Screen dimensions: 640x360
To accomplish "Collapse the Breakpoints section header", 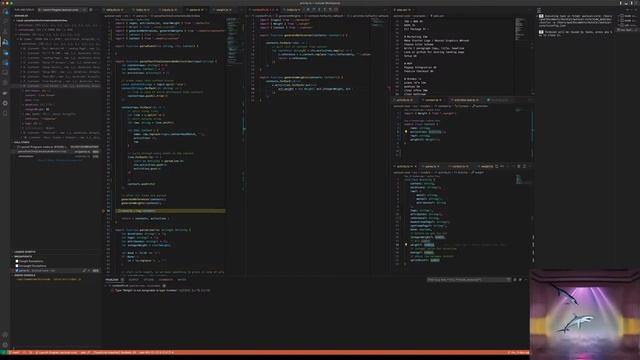I will click(23, 256).
